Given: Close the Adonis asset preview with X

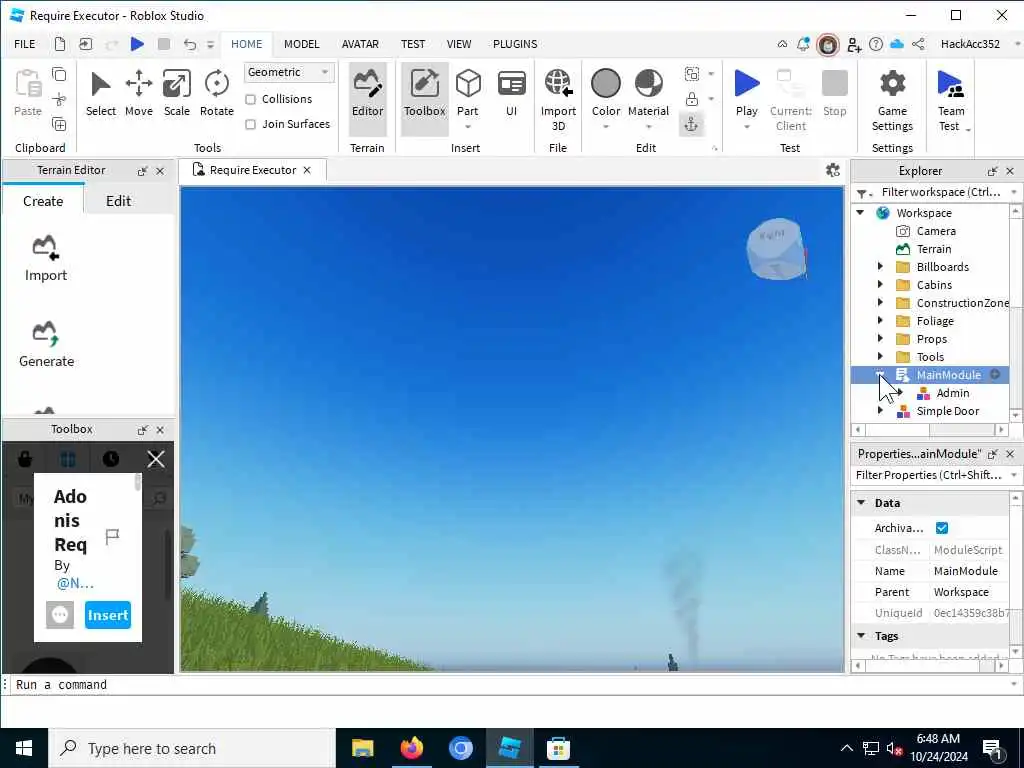Looking at the screenshot, I should click(x=156, y=459).
